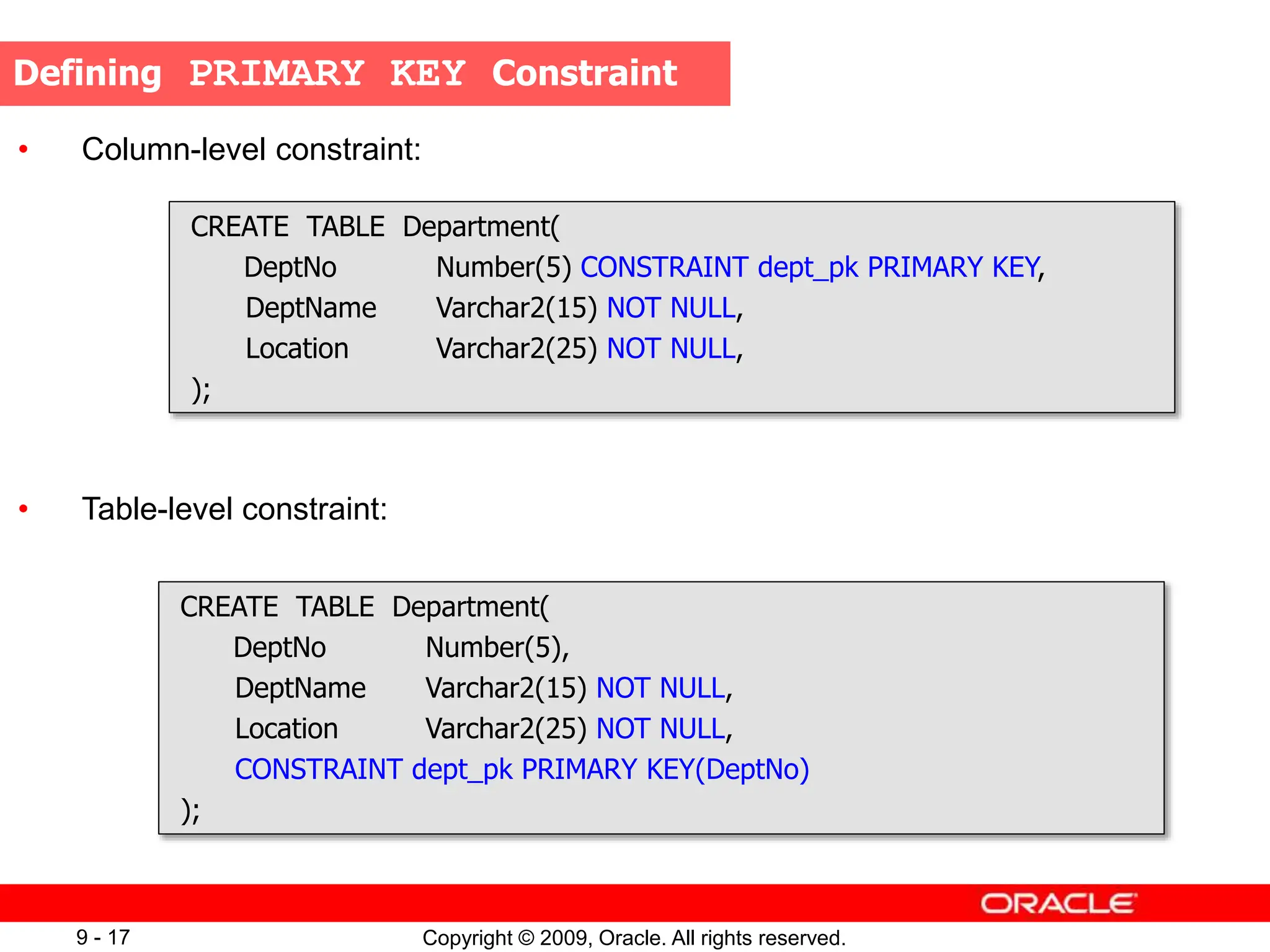Click 'CREATE TABLE Department(' in the first code box
1270x952 pixels.
pos(375,227)
